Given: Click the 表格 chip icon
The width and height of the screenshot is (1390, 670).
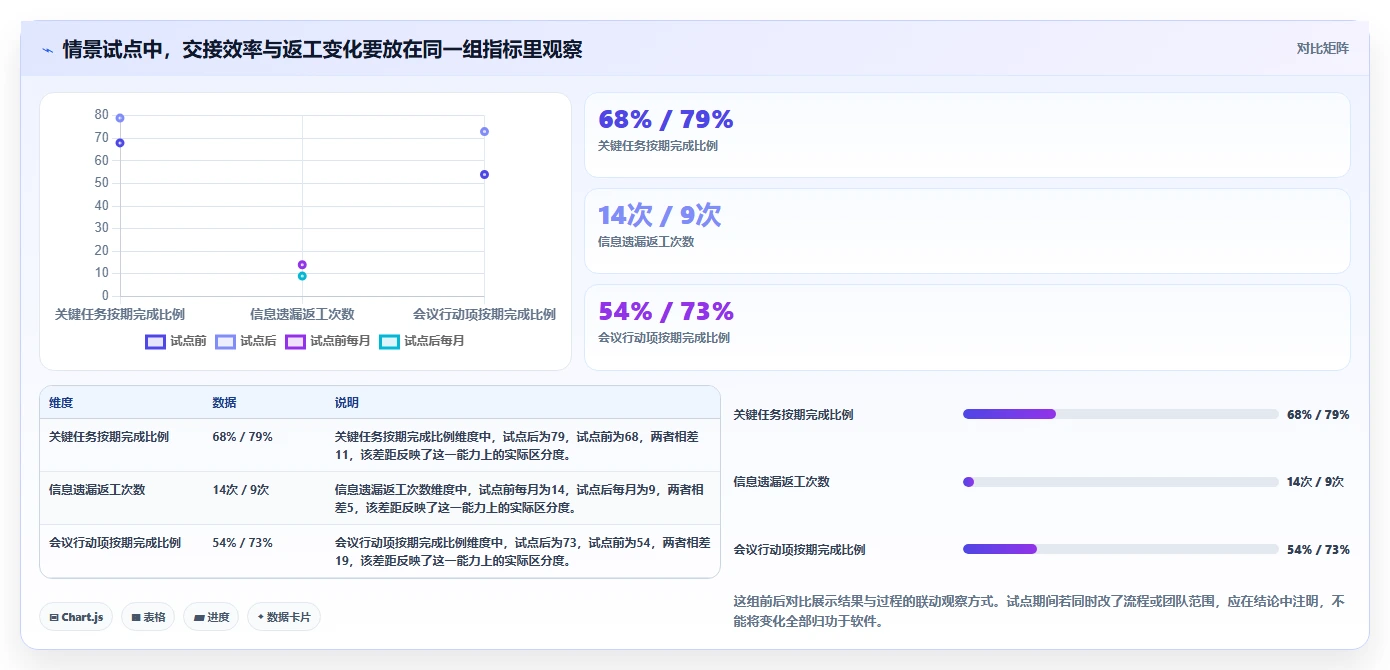Looking at the screenshot, I should tap(136, 618).
